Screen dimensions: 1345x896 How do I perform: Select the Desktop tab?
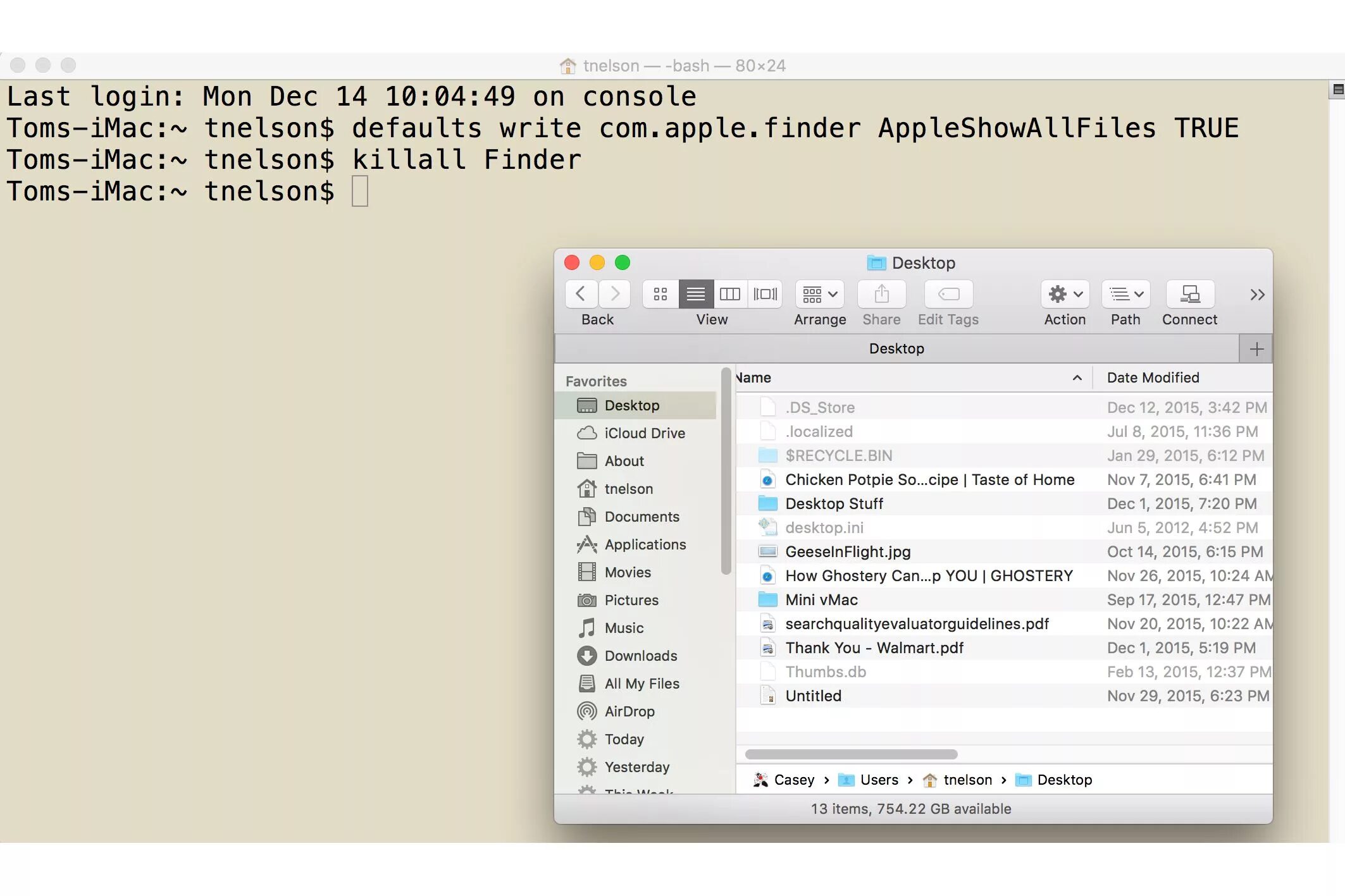pyautogui.click(x=896, y=348)
